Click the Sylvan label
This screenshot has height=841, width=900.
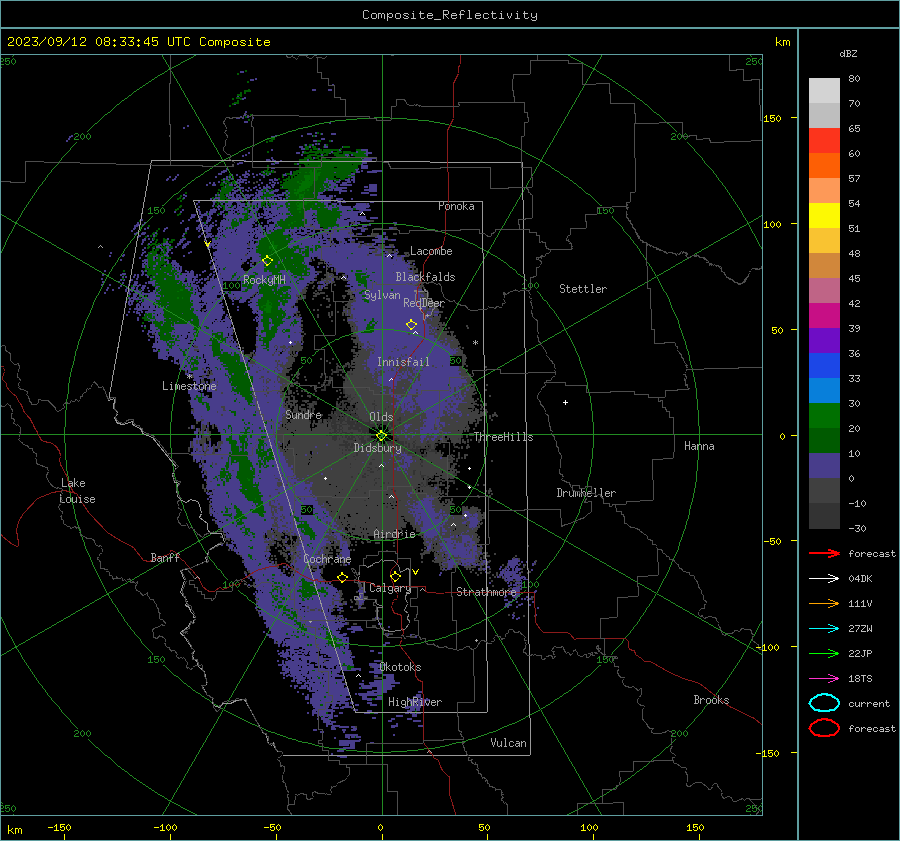[x=382, y=294]
